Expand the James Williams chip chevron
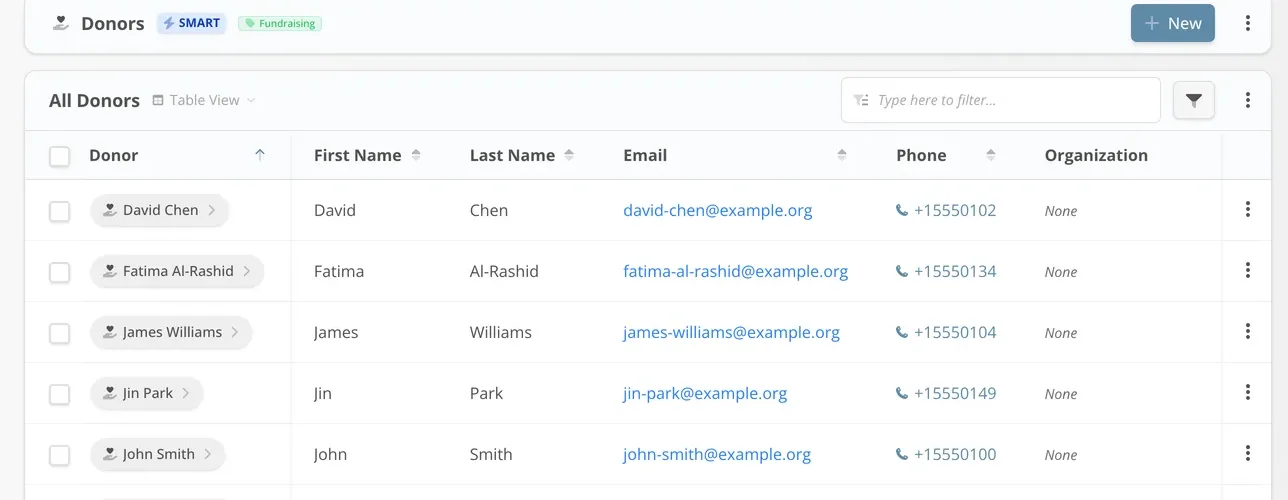 click(235, 332)
